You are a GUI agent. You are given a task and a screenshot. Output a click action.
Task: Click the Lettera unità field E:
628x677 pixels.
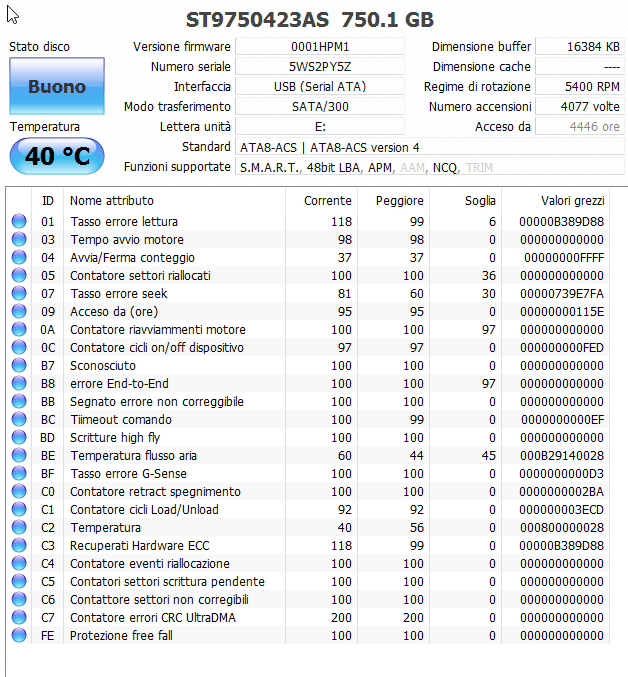[320, 127]
